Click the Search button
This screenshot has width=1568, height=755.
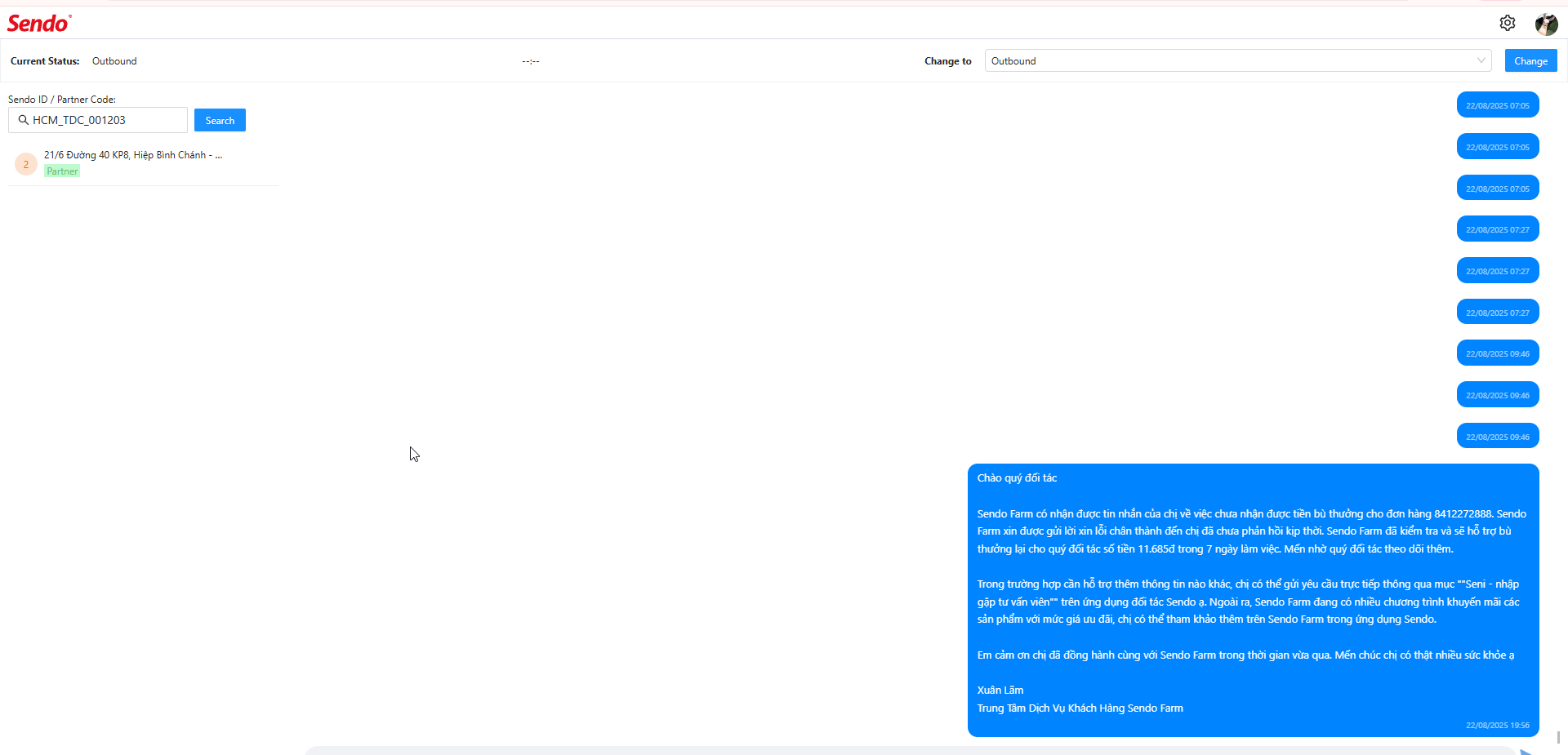(x=220, y=120)
